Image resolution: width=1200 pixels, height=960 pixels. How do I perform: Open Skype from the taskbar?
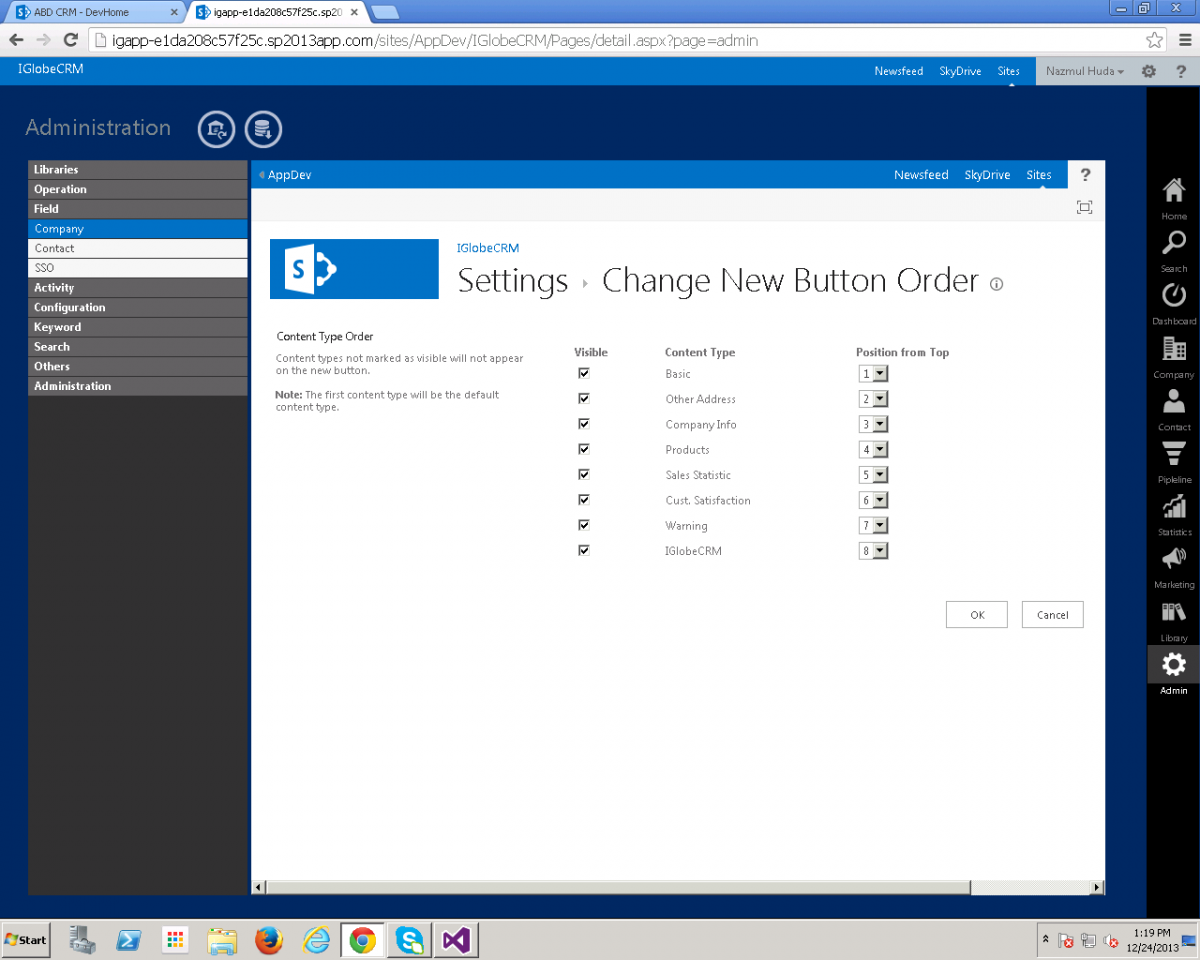tap(409, 940)
